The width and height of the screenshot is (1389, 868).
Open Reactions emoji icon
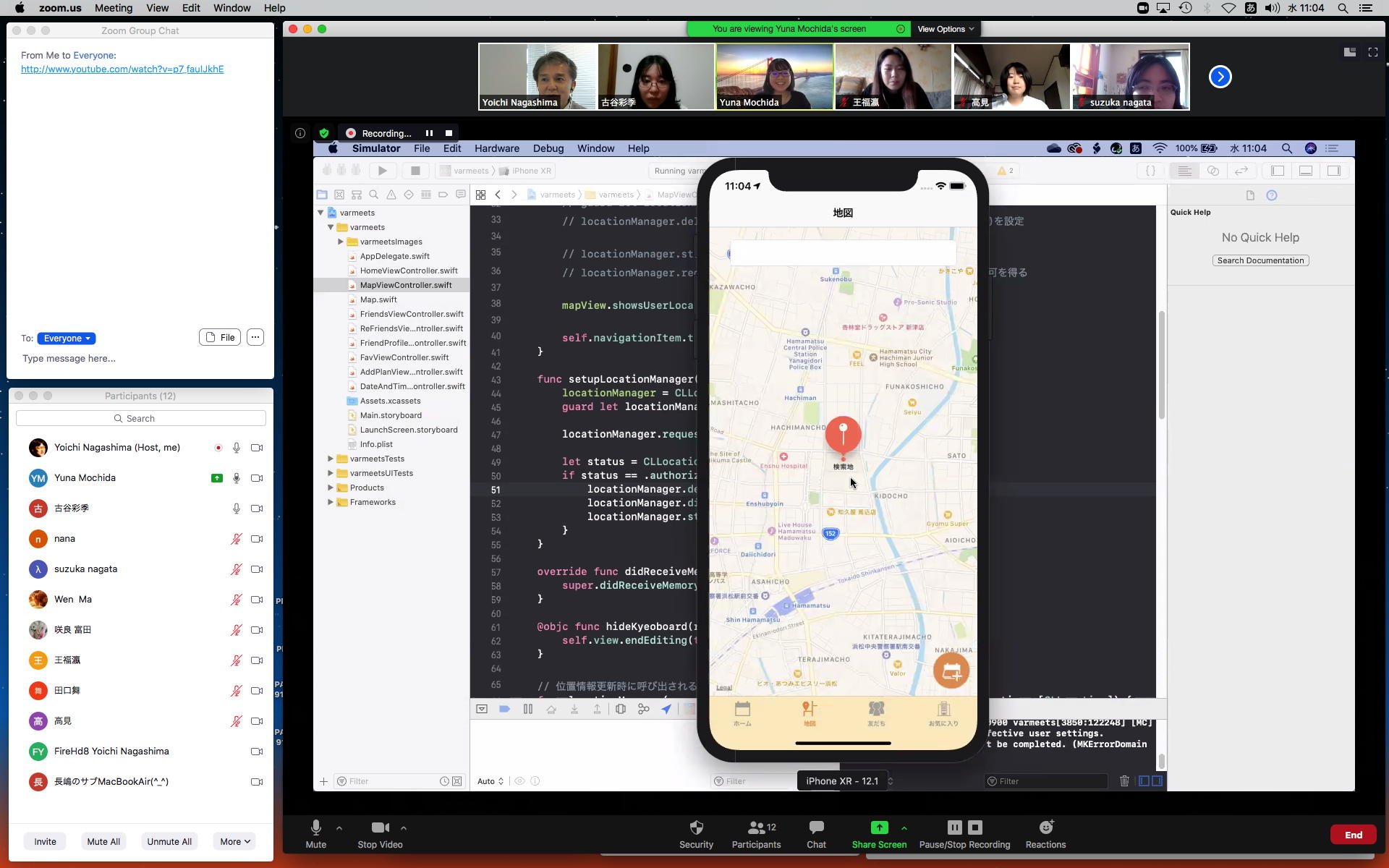pyautogui.click(x=1045, y=827)
